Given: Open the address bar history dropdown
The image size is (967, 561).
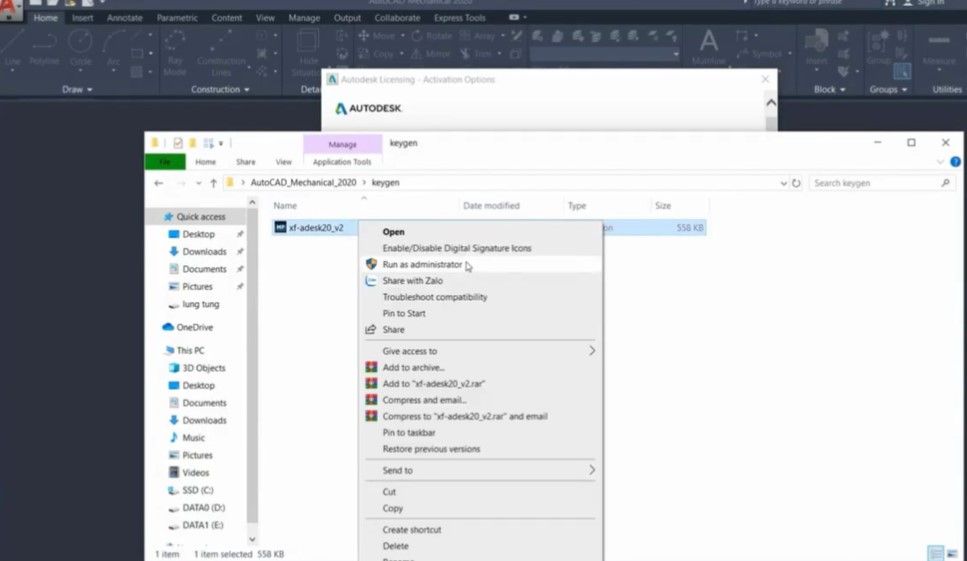Looking at the screenshot, I should click(783, 183).
